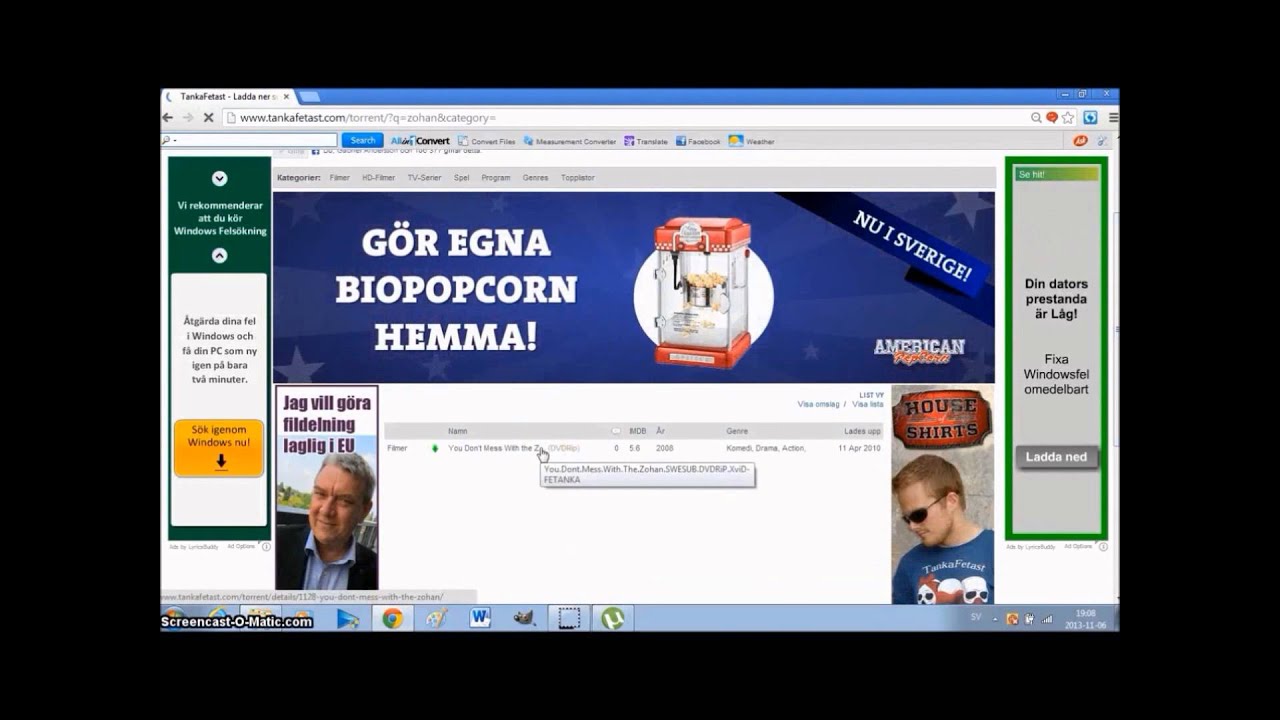
Task: Click the blue extension icon beside Chrome menu
Action: coord(1090,117)
